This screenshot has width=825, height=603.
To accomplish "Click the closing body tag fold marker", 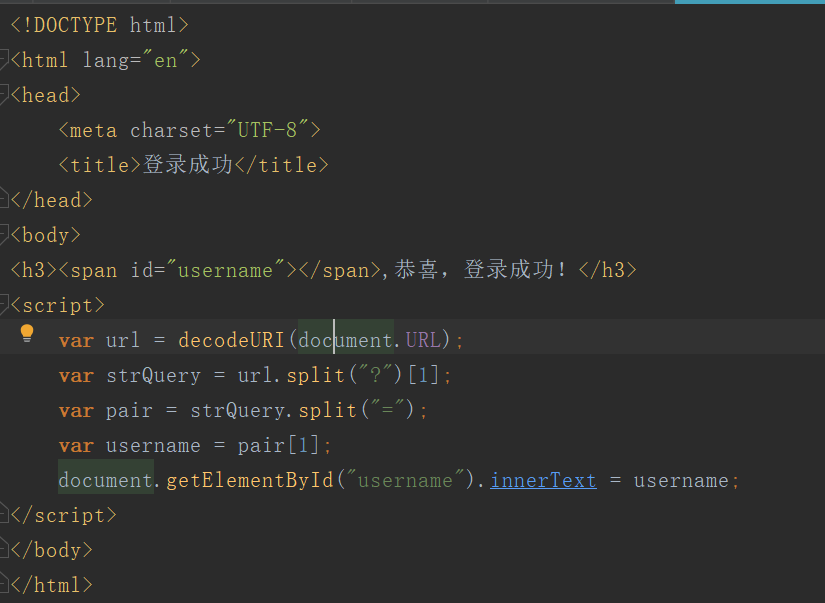I will [4, 548].
